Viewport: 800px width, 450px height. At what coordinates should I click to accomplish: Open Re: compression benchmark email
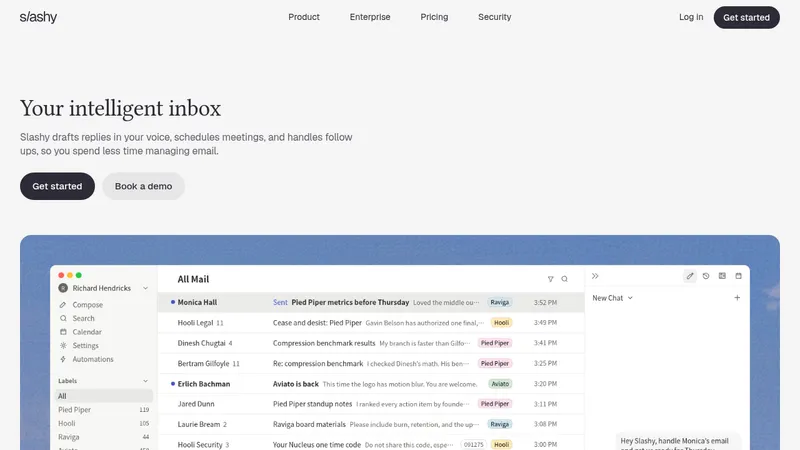371,363
